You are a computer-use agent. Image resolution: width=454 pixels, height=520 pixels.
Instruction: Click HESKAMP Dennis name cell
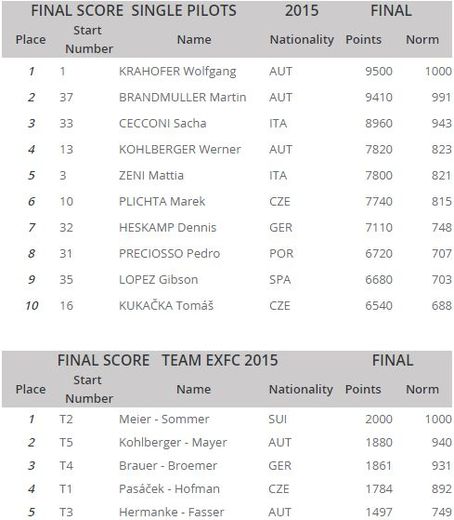pos(168,227)
